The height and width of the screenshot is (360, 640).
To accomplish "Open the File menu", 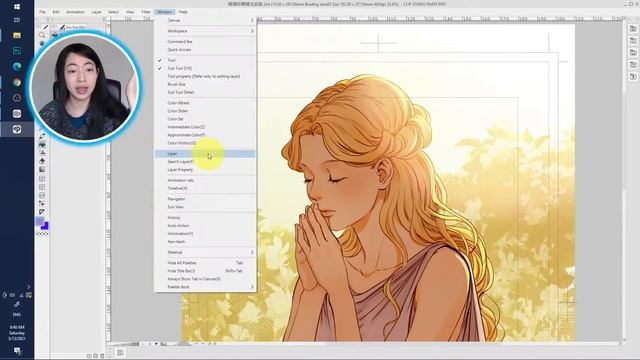I will coord(42,12).
